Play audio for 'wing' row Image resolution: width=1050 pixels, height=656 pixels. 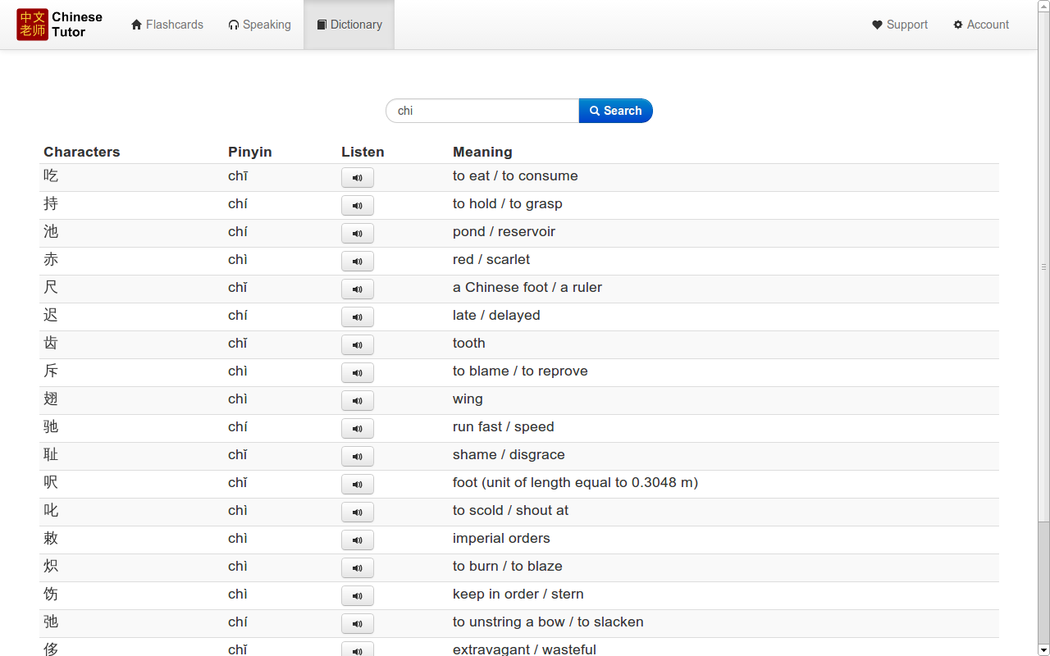(x=357, y=401)
